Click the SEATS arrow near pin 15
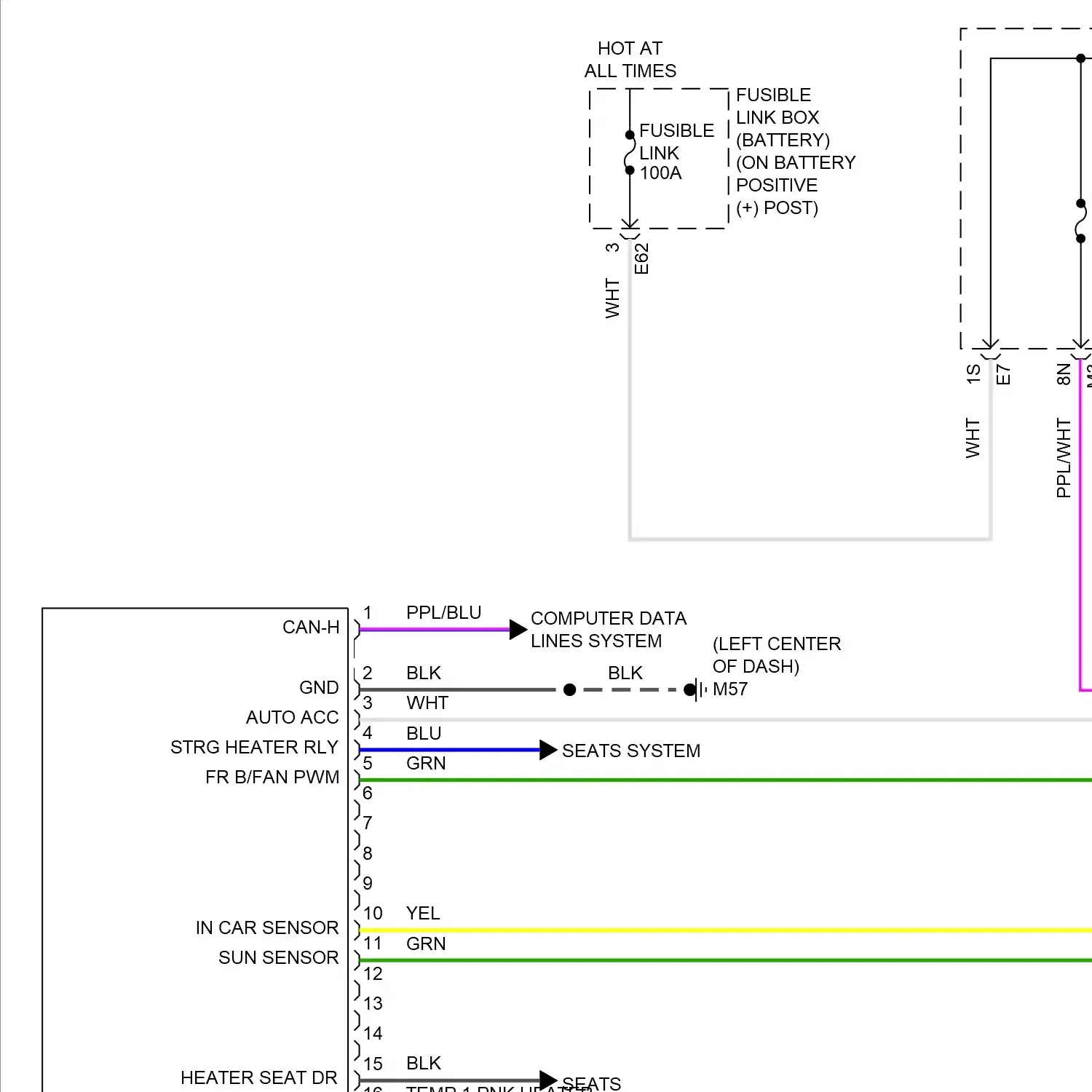This screenshot has height=1092, width=1092. tap(547, 1080)
